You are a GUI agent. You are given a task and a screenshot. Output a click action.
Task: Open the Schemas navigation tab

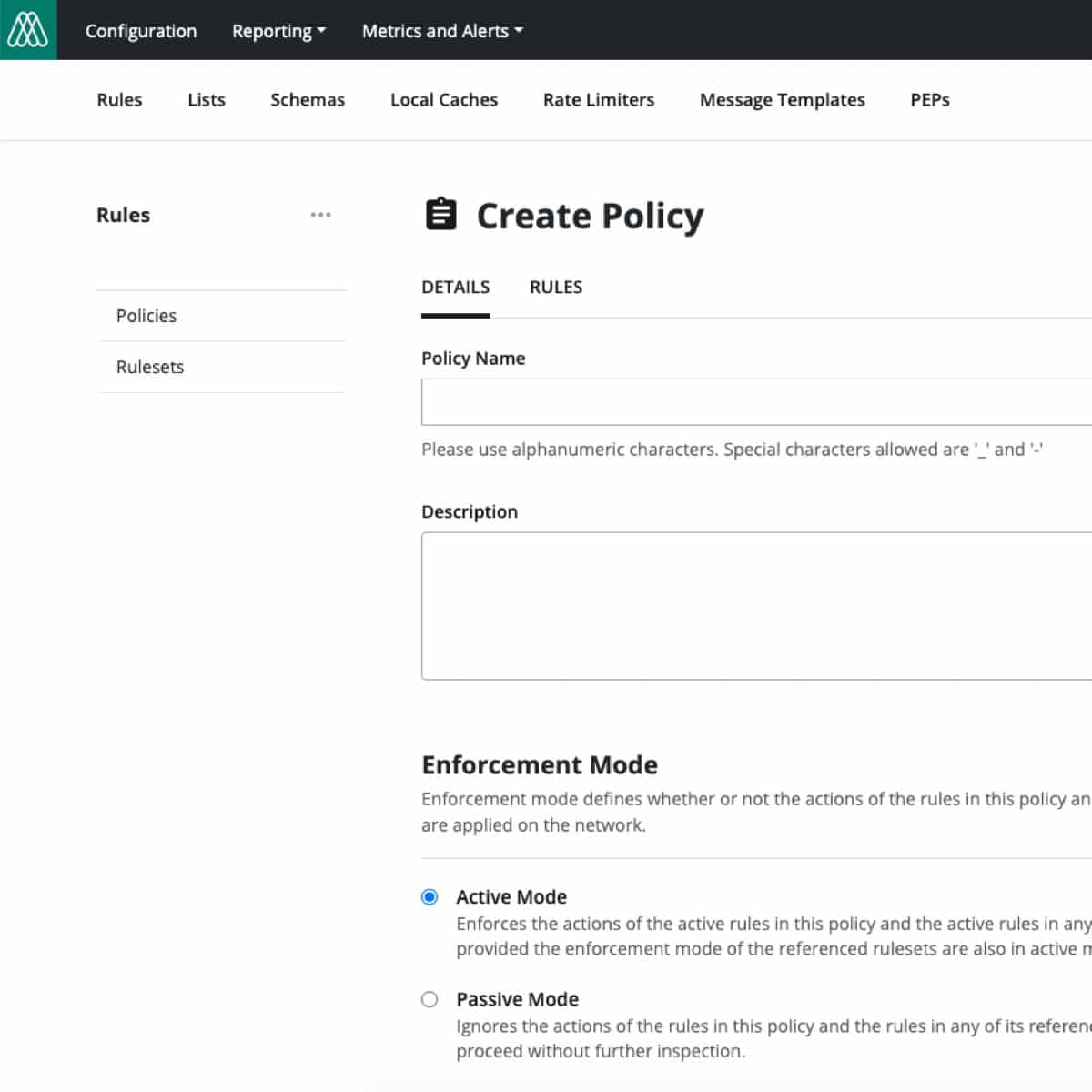[x=308, y=100]
